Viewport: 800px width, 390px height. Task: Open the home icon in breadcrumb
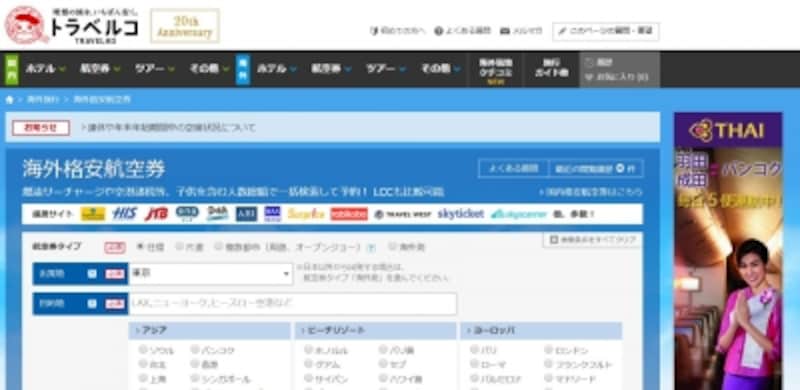point(10,100)
